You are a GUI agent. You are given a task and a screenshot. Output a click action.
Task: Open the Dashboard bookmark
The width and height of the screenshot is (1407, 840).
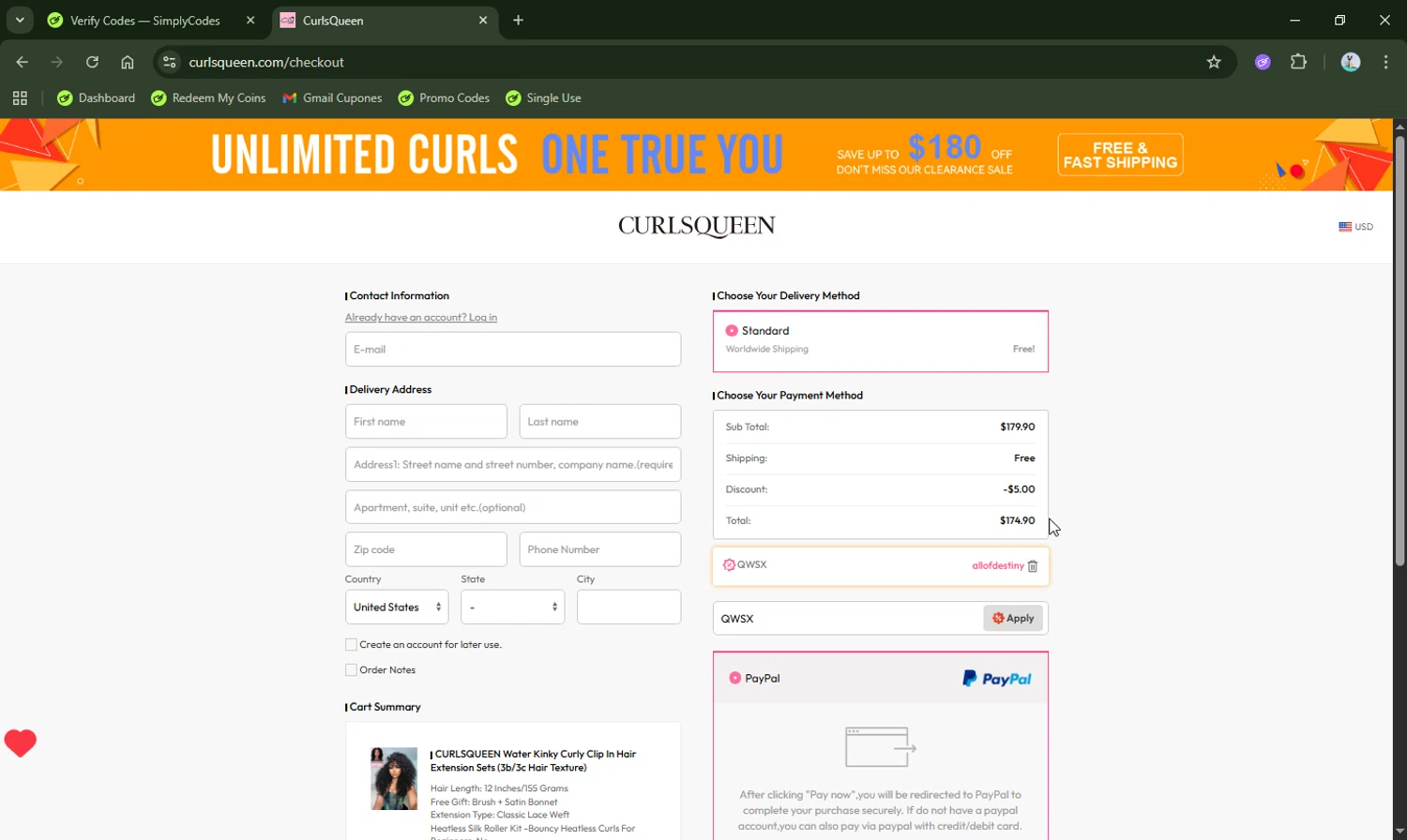[x=97, y=97]
